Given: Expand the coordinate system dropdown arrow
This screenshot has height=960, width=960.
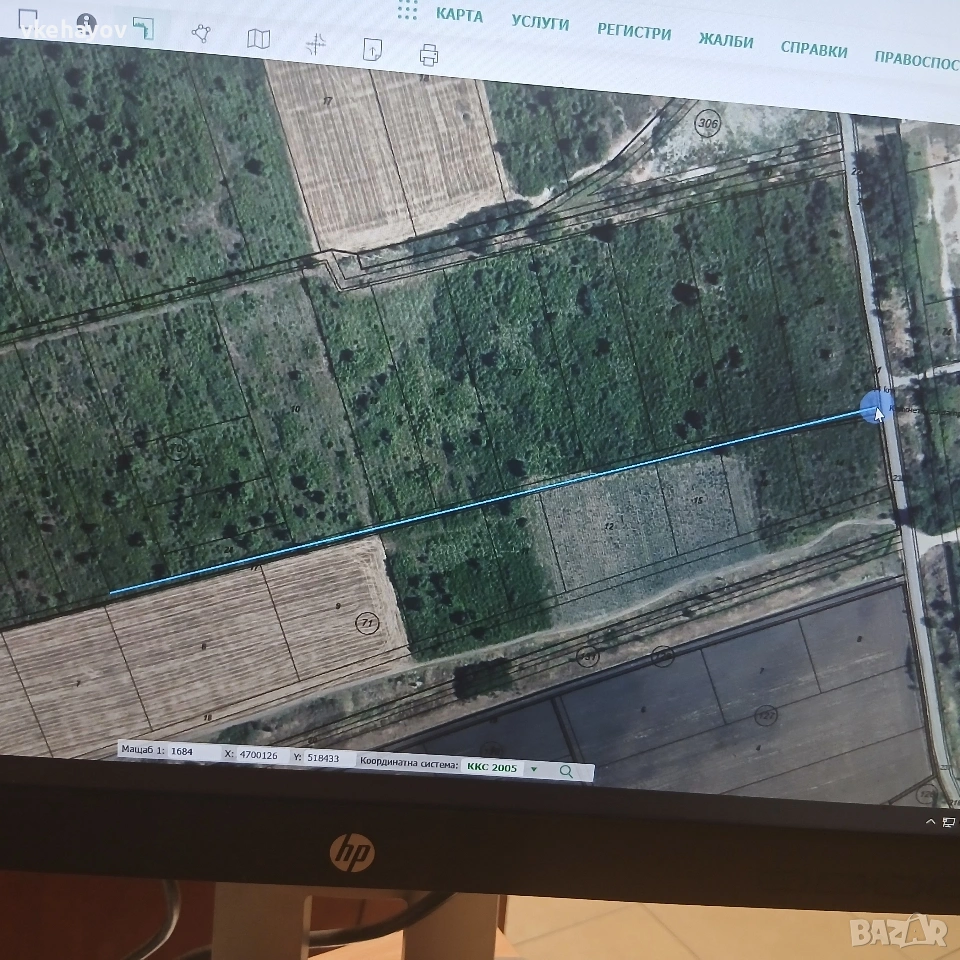Looking at the screenshot, I should (533, 769).
